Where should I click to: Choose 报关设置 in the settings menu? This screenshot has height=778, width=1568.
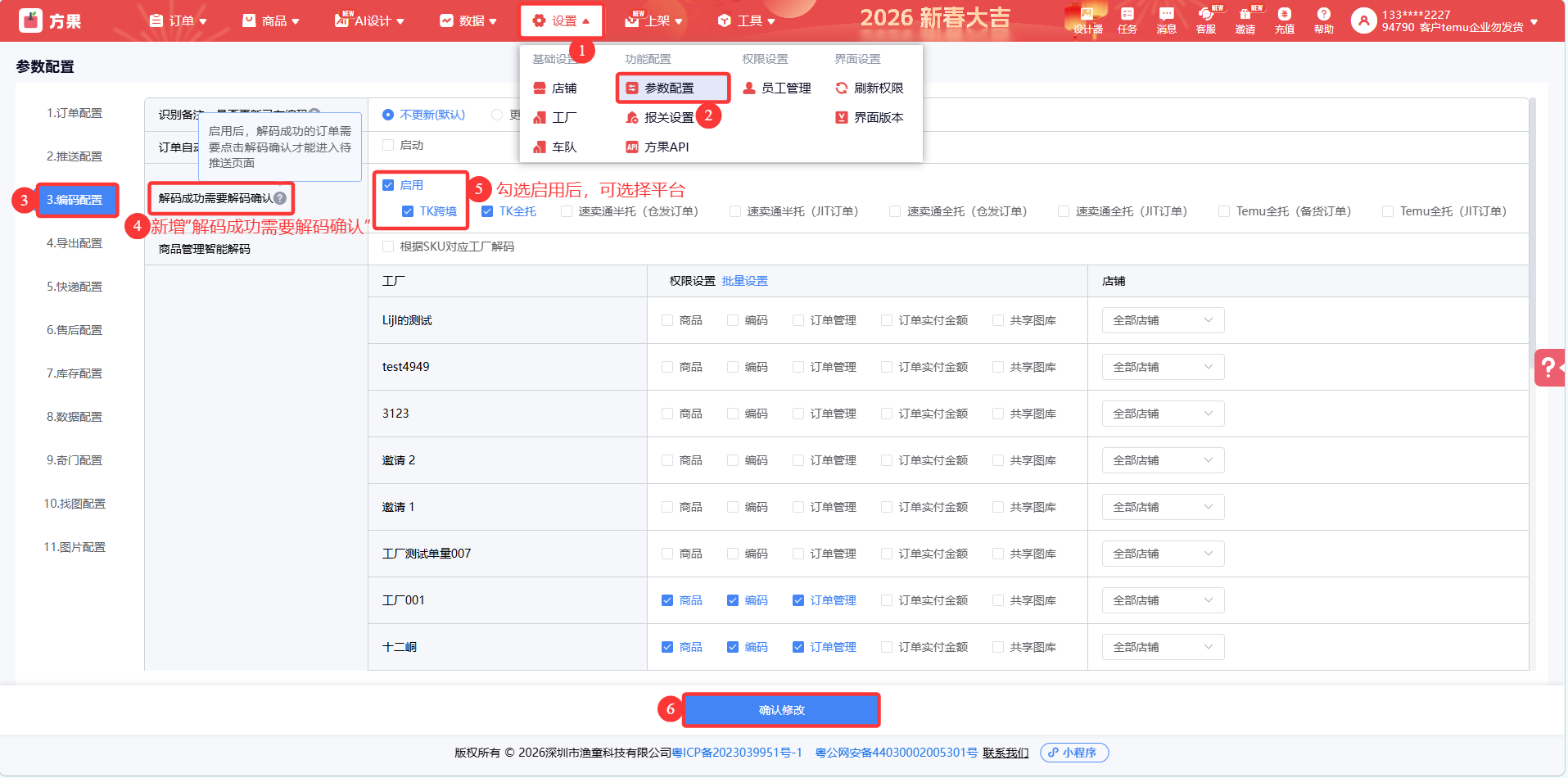tap(660, 117)
